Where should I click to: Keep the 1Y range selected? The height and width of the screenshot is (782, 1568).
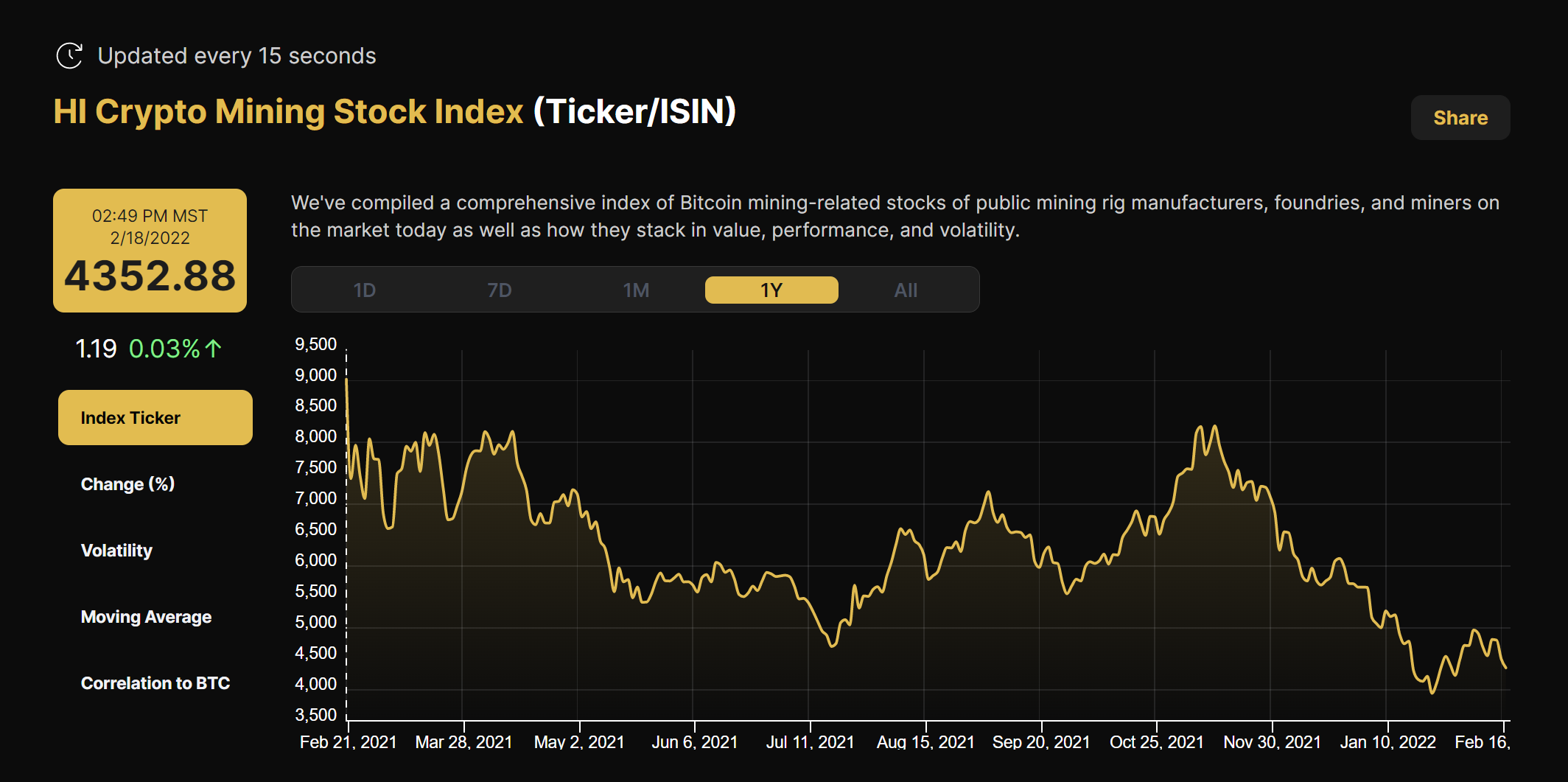771,290
